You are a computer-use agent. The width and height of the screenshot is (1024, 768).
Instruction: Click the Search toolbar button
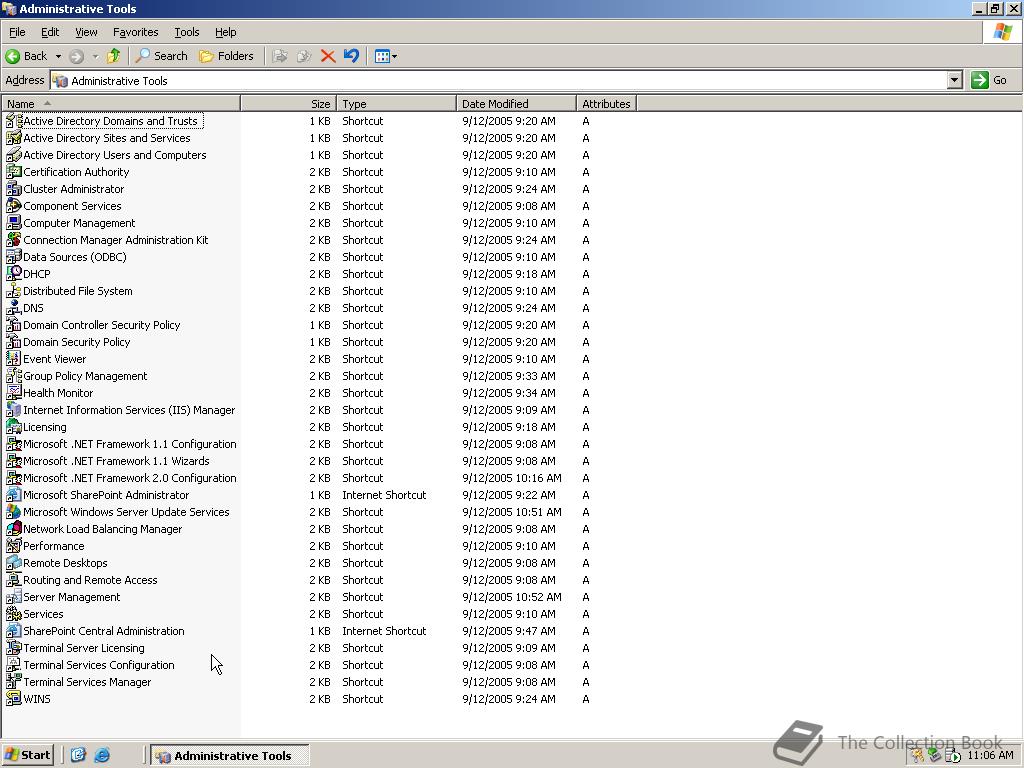click(x=161, y=56)
